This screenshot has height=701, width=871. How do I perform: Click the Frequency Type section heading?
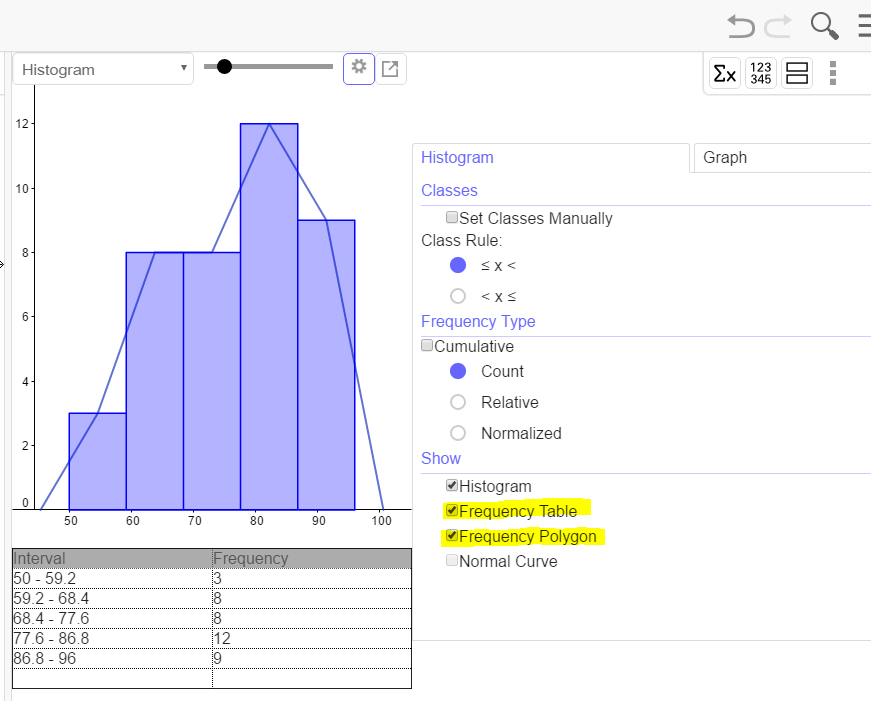point(478,322)
